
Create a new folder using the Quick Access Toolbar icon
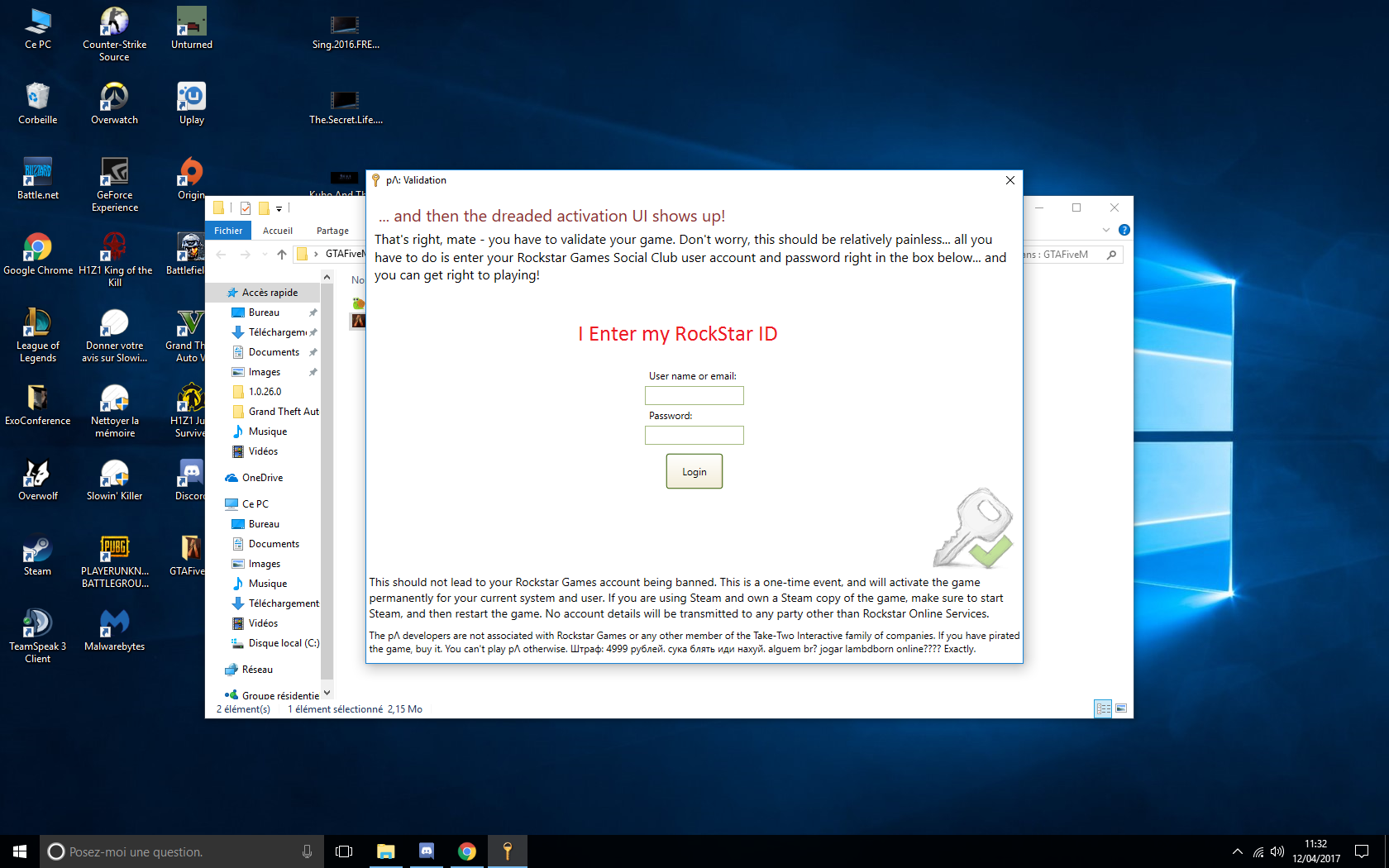pos(265,207)
